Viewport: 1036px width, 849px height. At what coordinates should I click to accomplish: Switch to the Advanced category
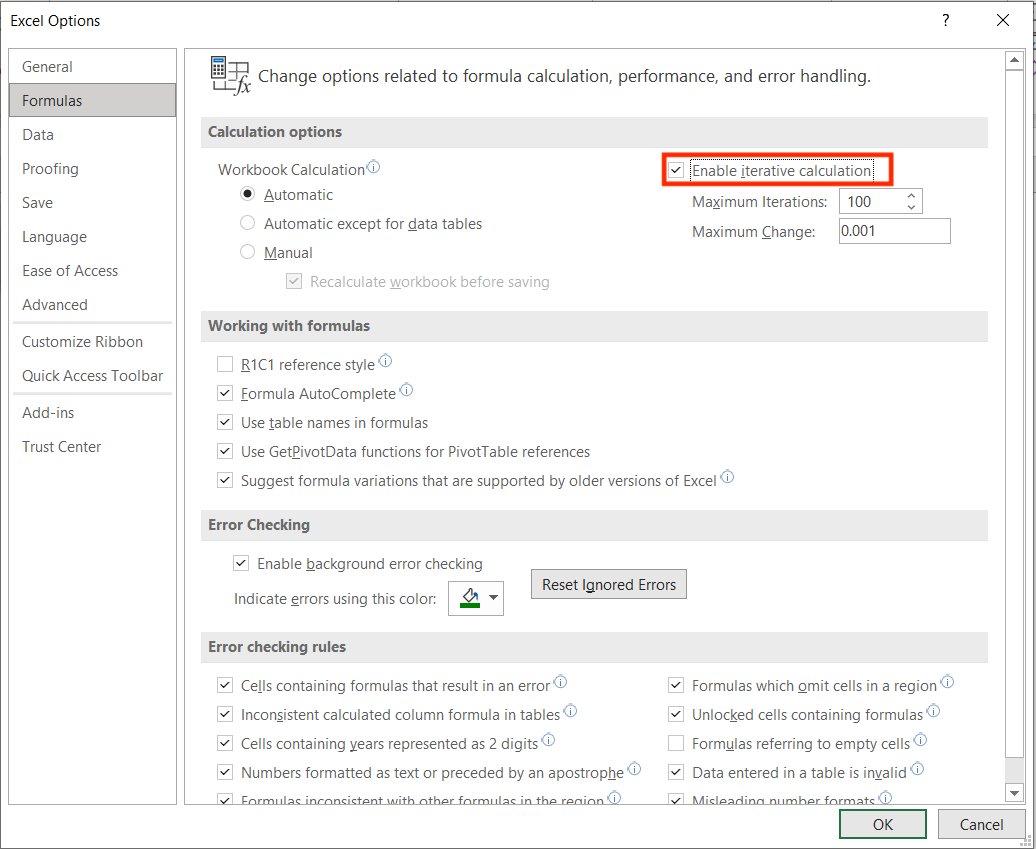[x=54, y=304]
